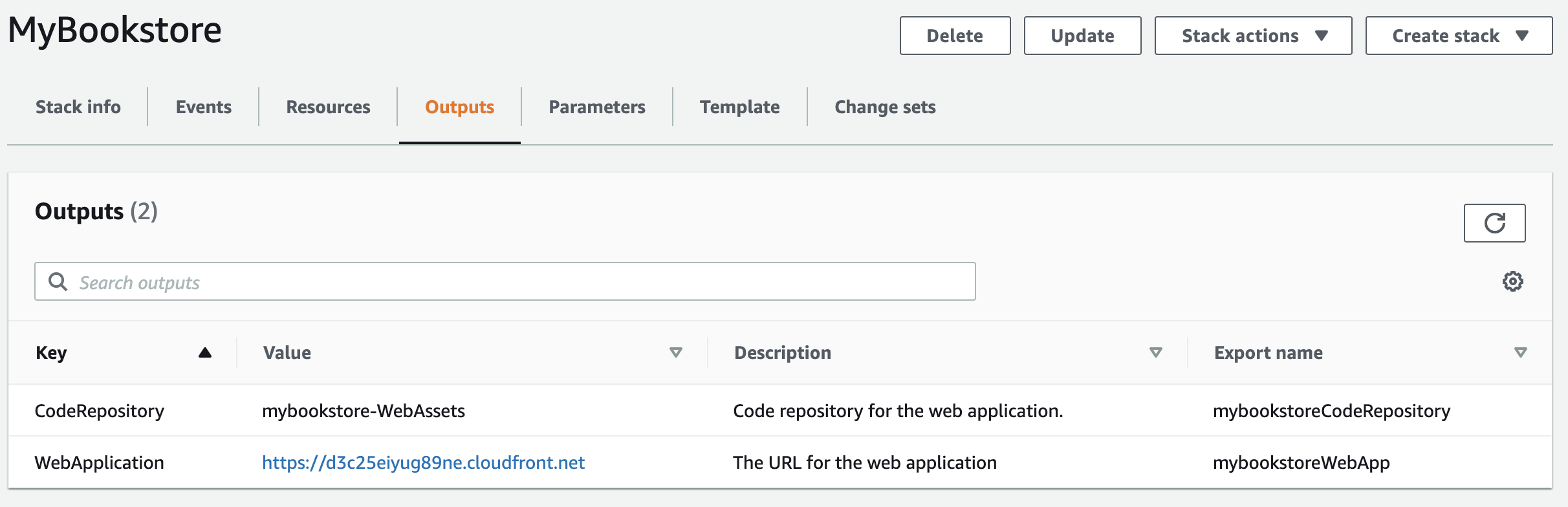Sort by Value column arrow
The height and width of the screenshot is (507, 1568).
pos(676,352)
